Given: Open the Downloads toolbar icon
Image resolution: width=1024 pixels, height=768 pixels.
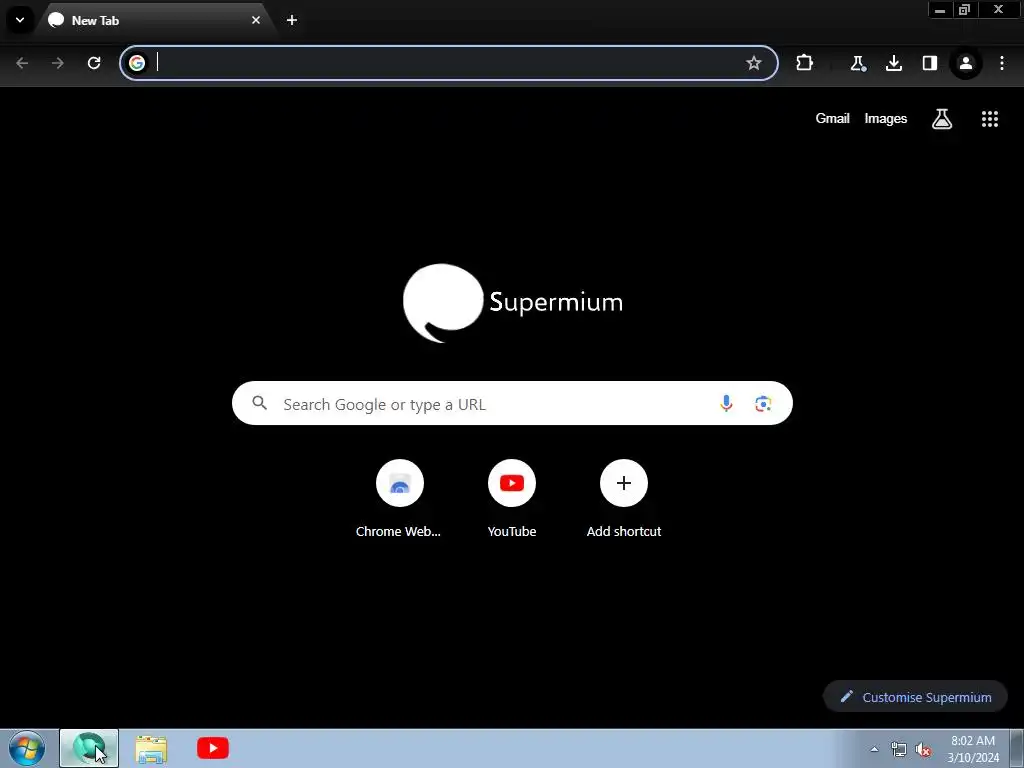Looking at the screenshot, I should click(x=893, y=63).
